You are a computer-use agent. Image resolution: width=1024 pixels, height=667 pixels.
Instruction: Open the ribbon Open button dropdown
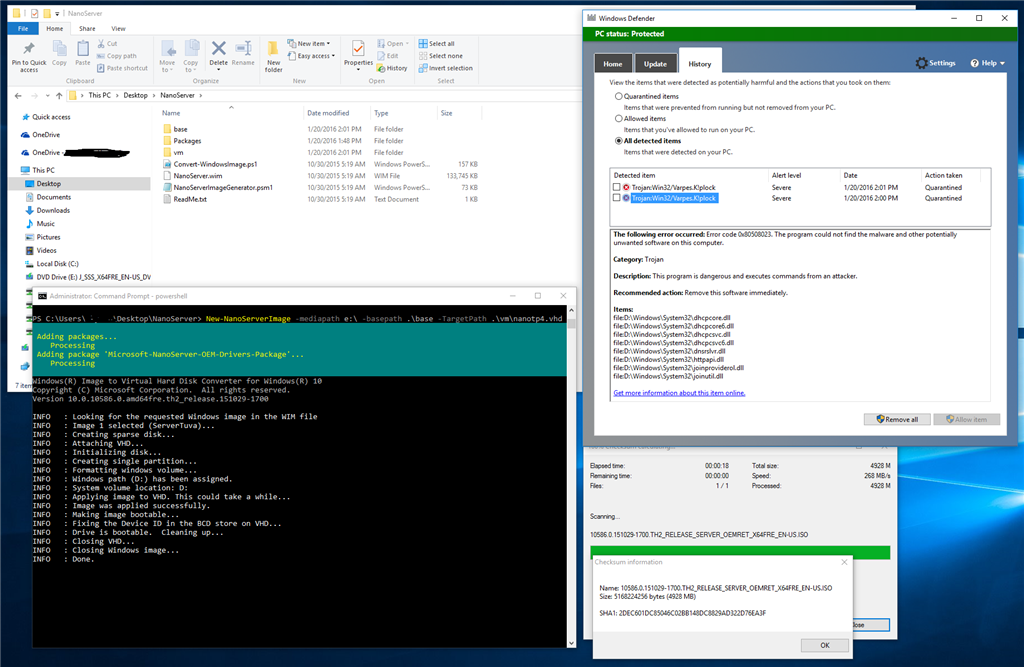point(393,44)
